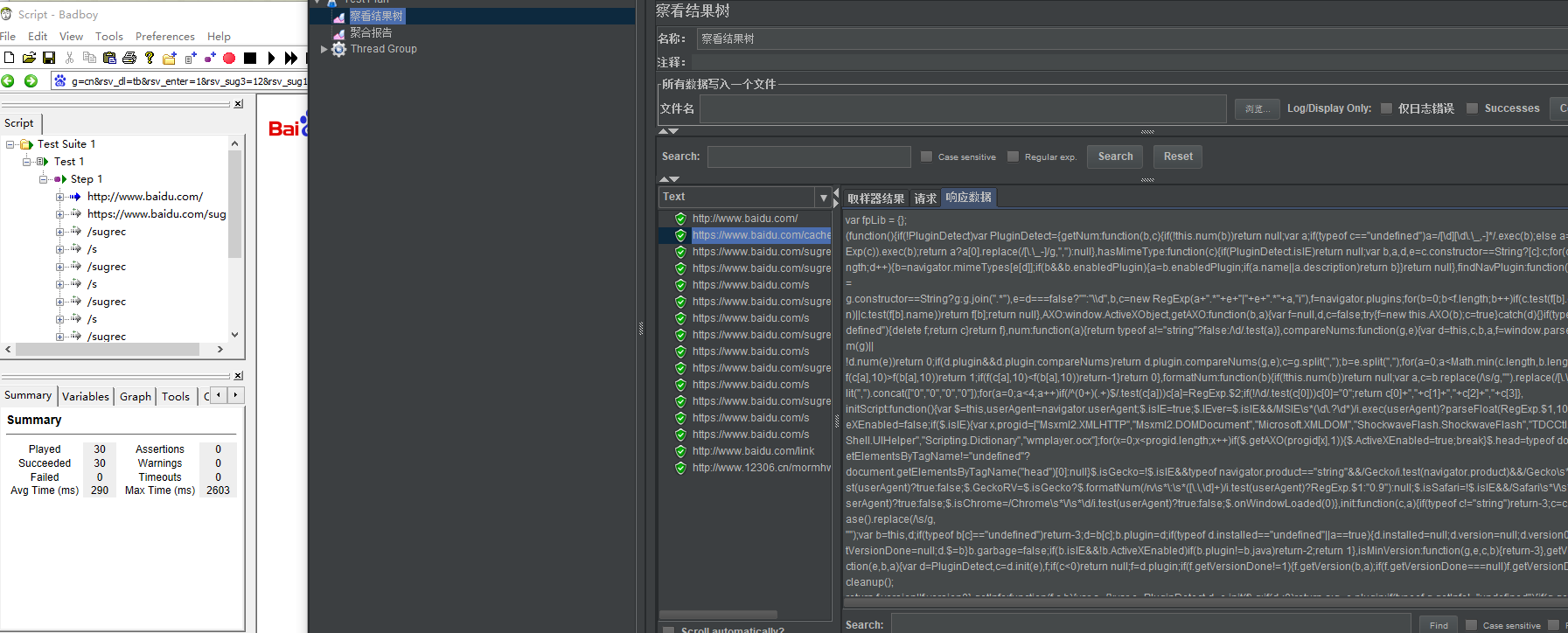Toggle the Regular exp. checkbox
1568x633 pixels.
click(1014, 157)
